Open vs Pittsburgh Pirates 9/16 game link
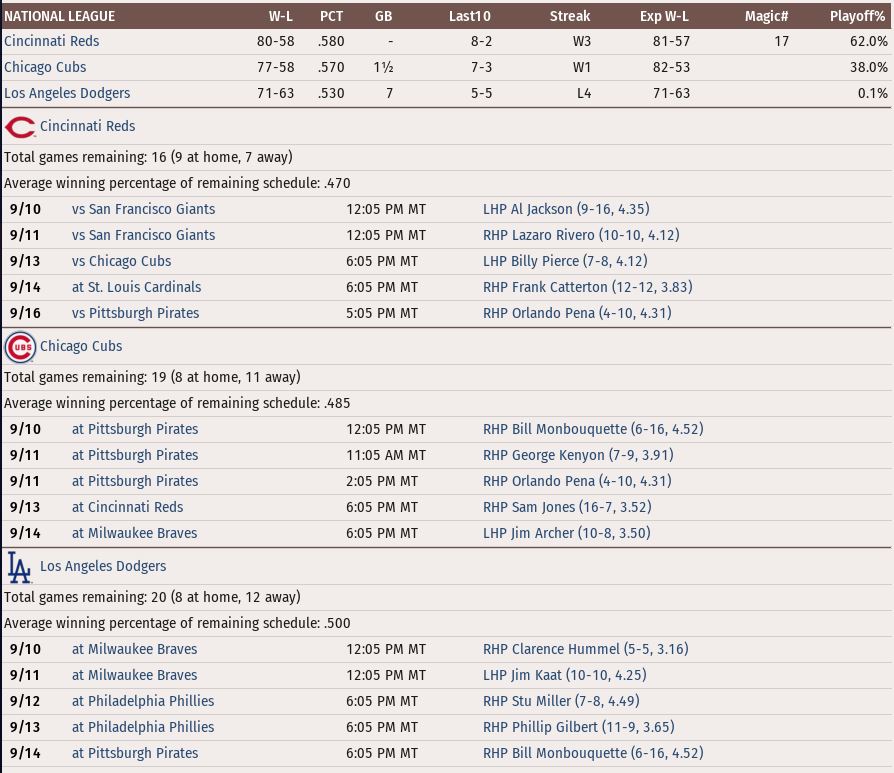The width and height of the screenshot is (894, 773). 136,313
